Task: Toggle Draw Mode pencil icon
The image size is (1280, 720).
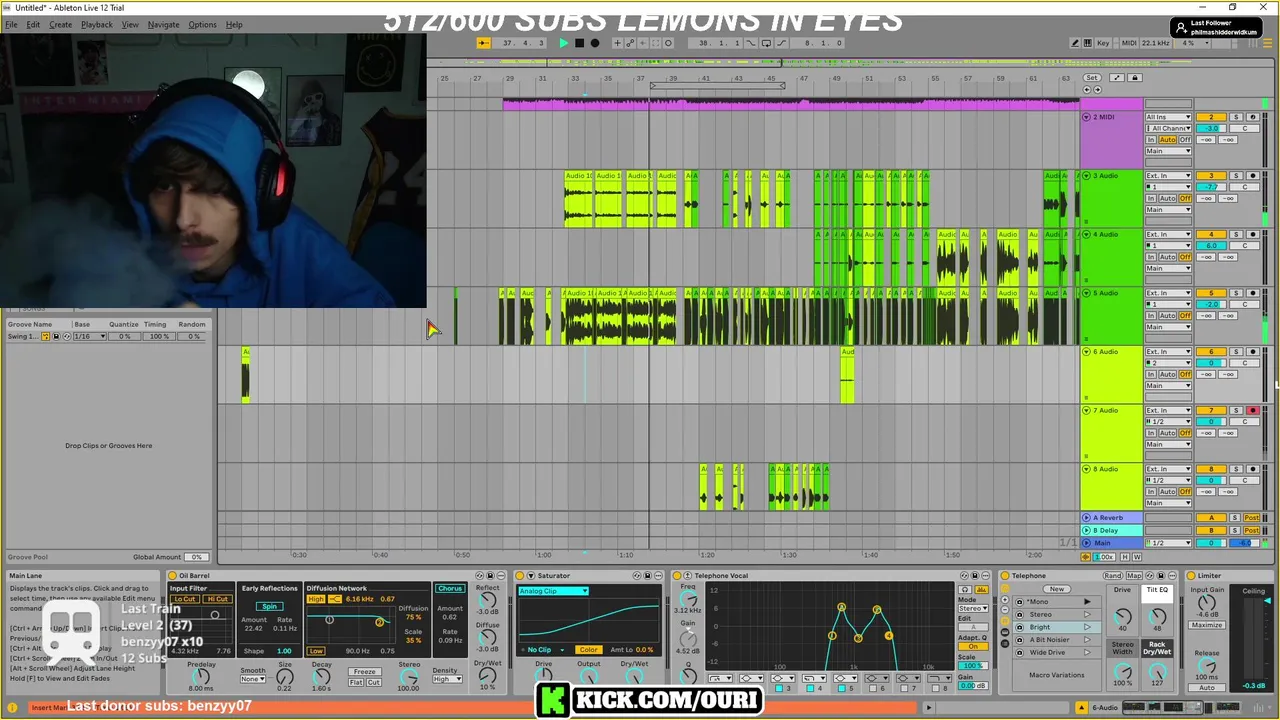Action: [1075, 43]
